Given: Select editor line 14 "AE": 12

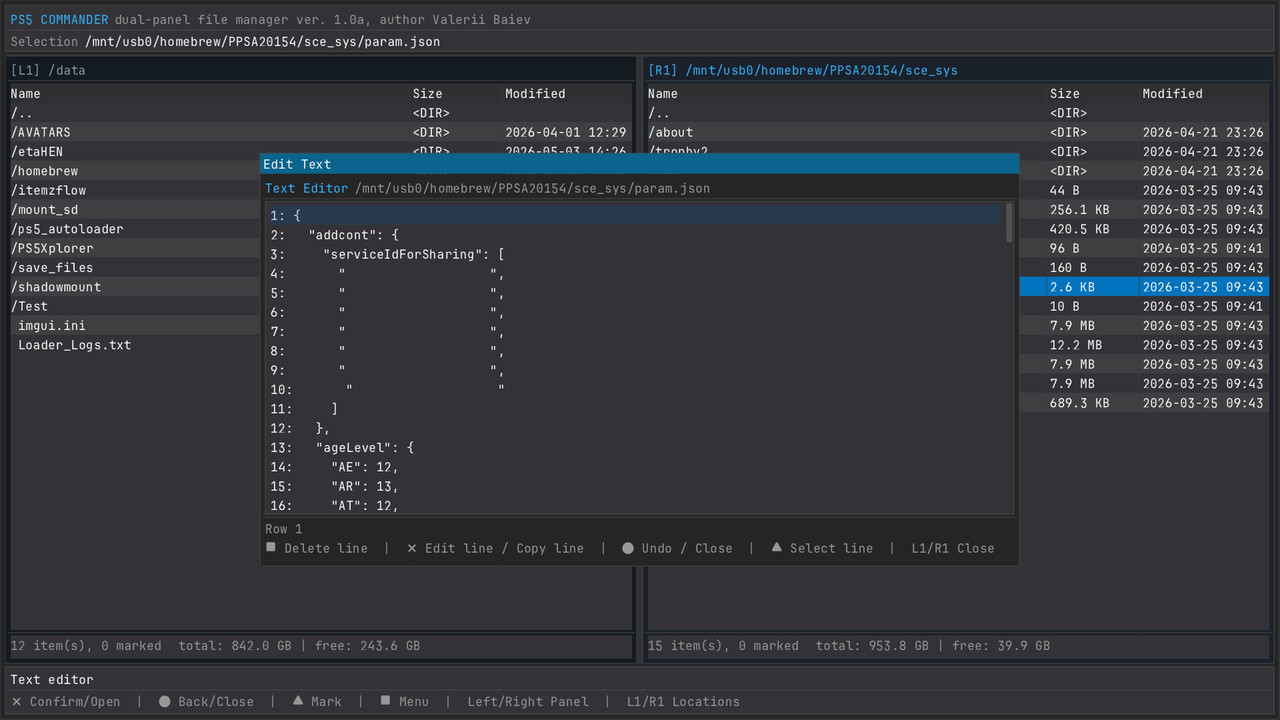Looking at the screenshot, I should tap(634, 467).
